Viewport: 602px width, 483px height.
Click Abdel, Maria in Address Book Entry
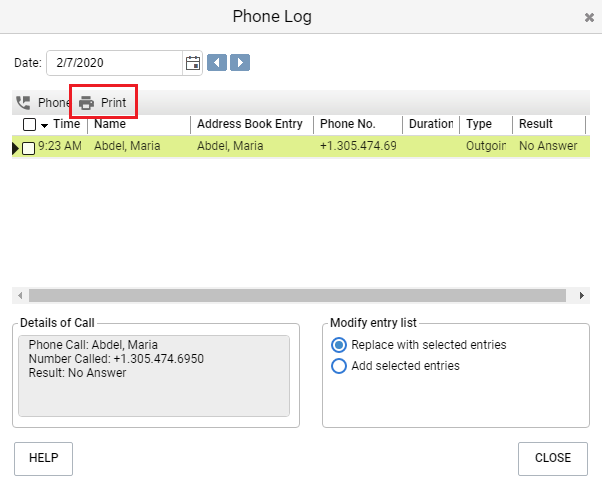(x=230, y=146)
